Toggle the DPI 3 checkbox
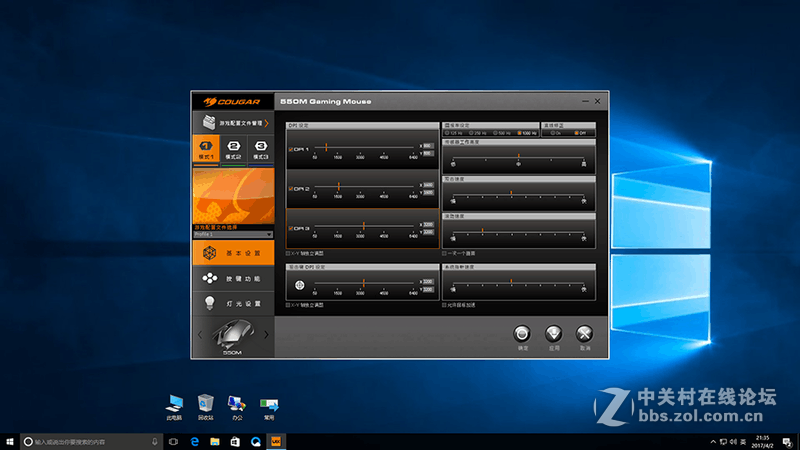The height and width of the screenshot is (450, 800). [x=290, y=228]
